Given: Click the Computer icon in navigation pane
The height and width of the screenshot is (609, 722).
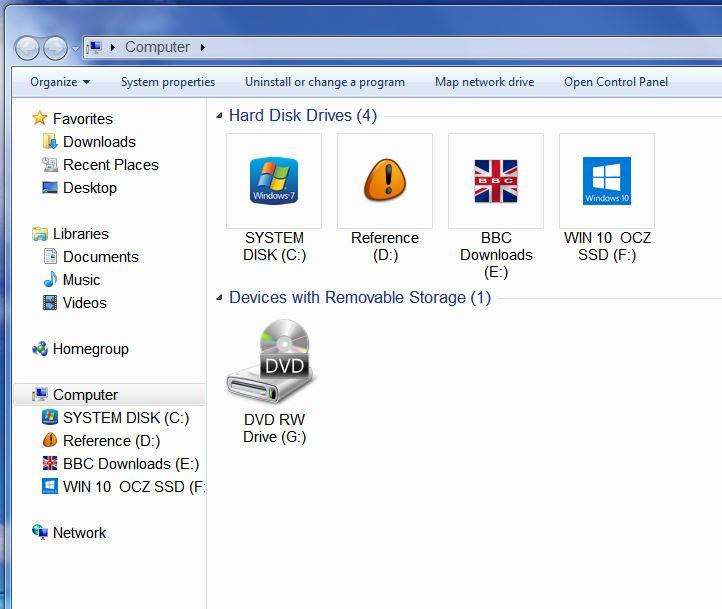Looking at the screenshot, I should point(40,394).
